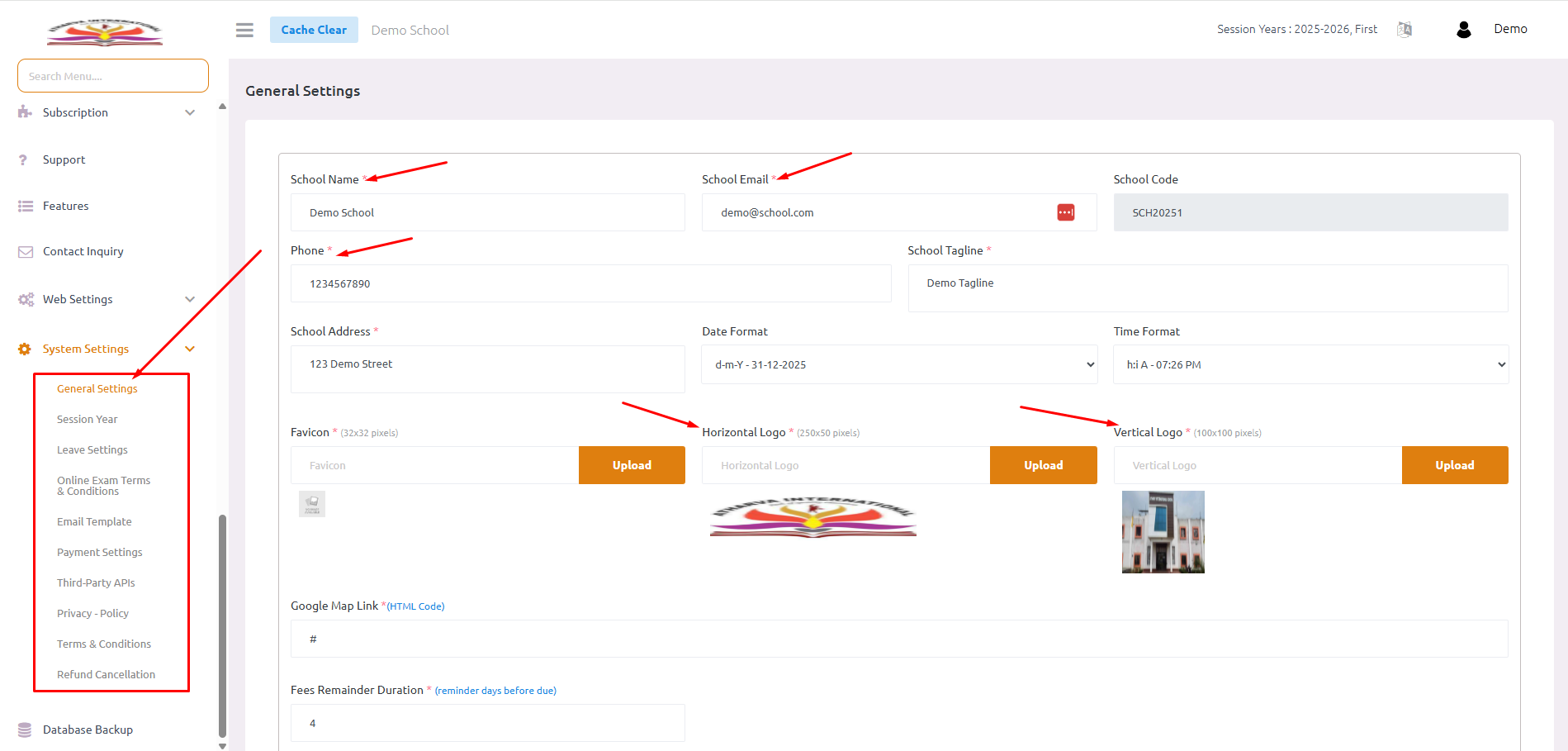1568x751 pixels.
Task: Open the language translate icon in the top bar
Action: tap(1405, 29)
